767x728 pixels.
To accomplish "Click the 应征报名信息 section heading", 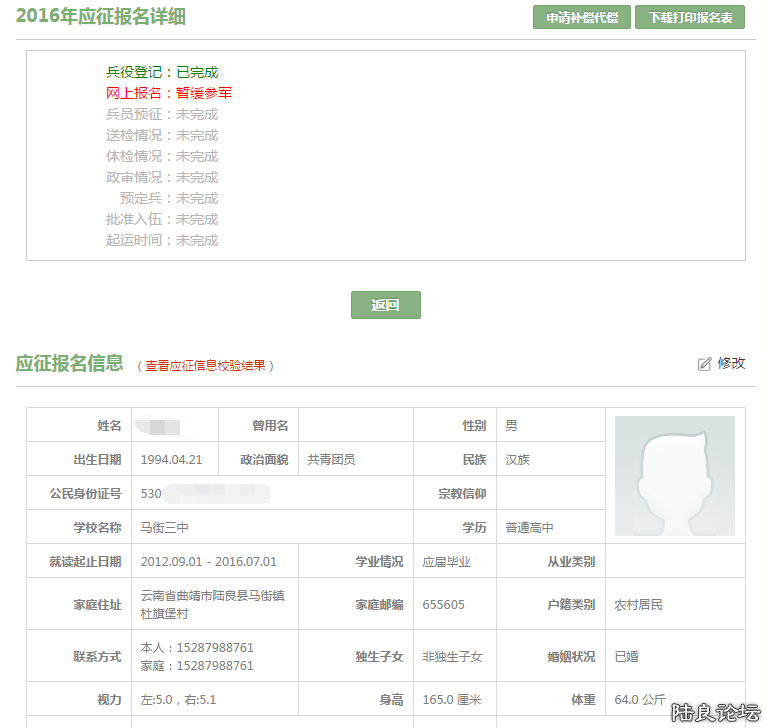I will (x=69, y=363).
